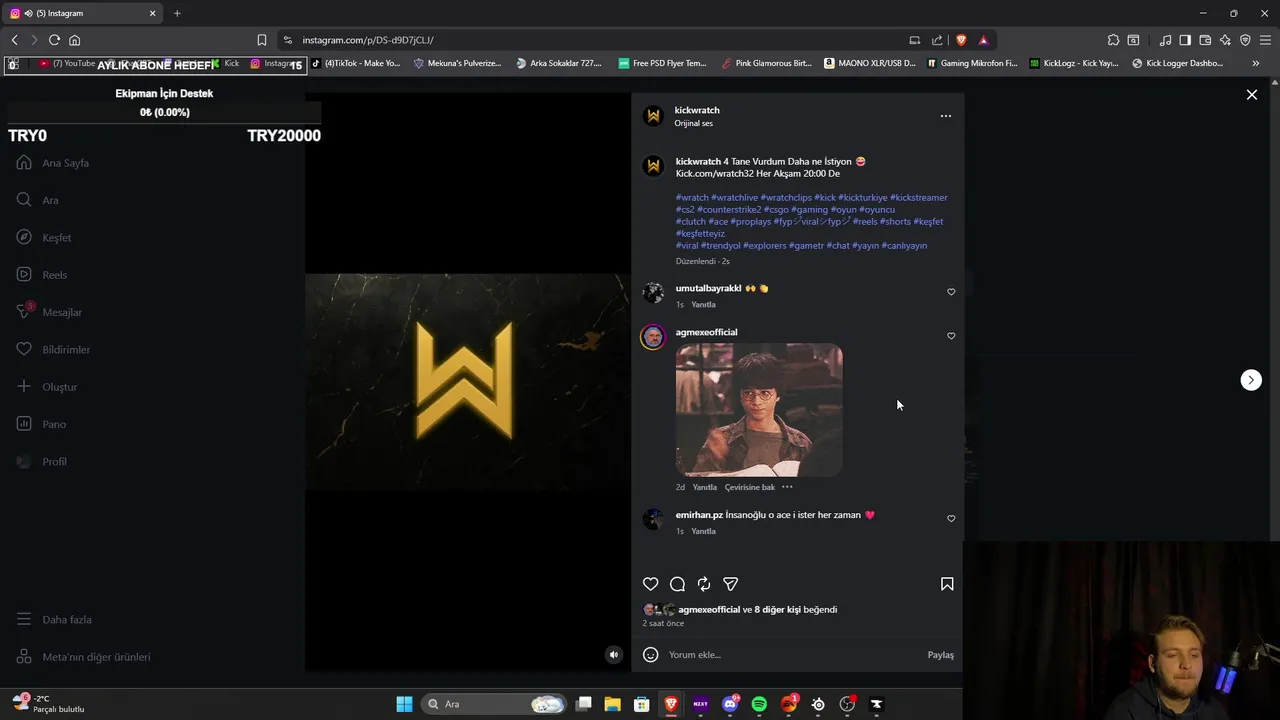Open the Gaming Mikrofon Fi... bookmark
Image resolution: width=1280 pixels, height=720 pixels.
[972, 63]
